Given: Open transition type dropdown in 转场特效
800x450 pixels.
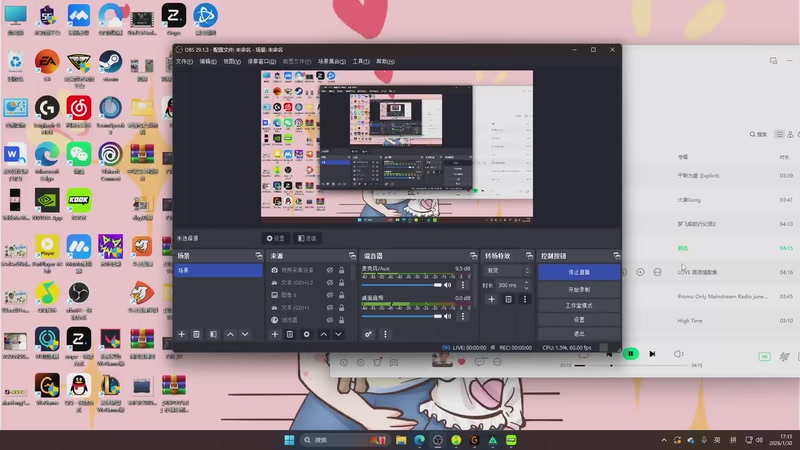Looking at the screenshot, I should tap(508, 270).
